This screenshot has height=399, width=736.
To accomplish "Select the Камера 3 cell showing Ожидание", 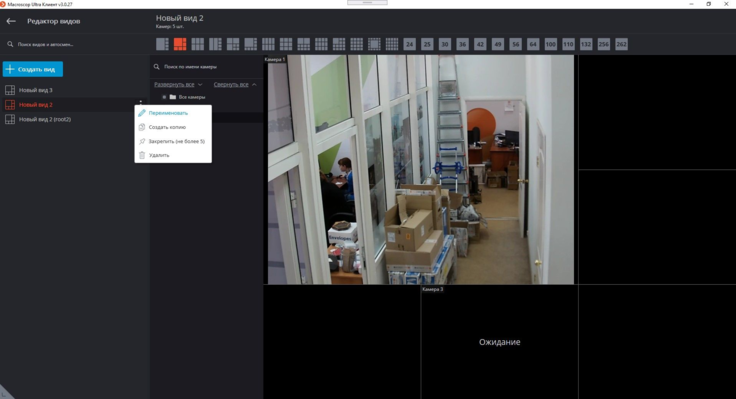I will tap(499, 342).
